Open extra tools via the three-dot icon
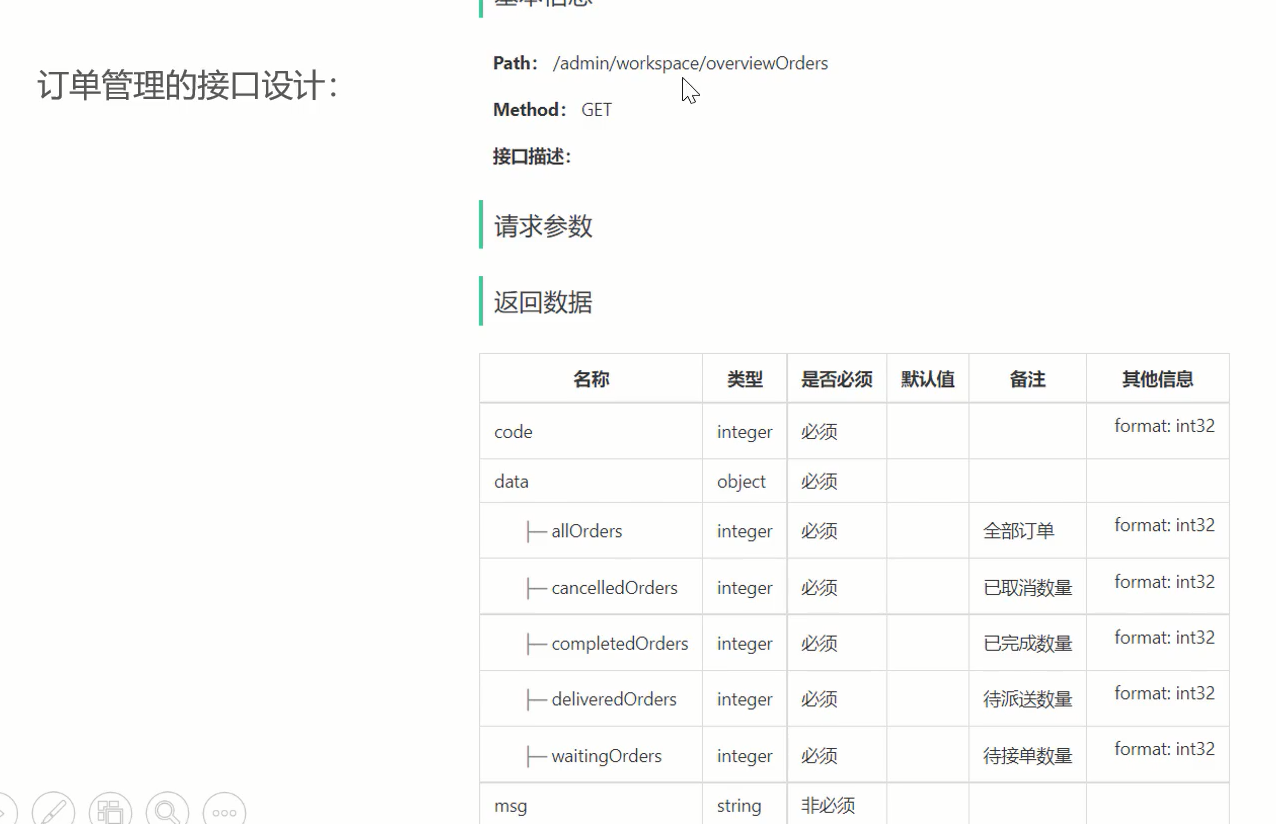Image resolution: width=1276 pixels, height=824 pixels. (224, 809)
